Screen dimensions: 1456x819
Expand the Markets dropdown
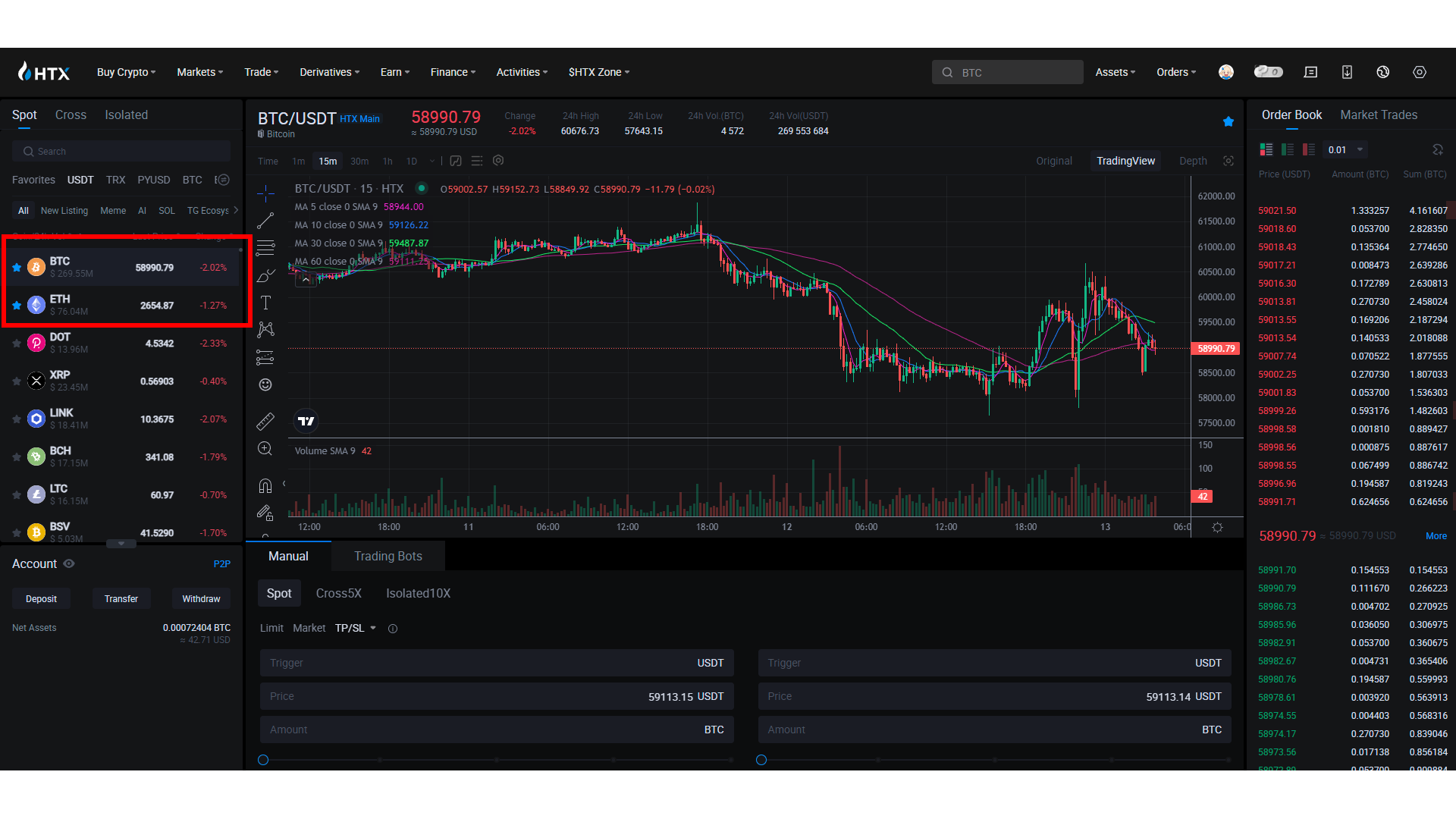[200, 72]
